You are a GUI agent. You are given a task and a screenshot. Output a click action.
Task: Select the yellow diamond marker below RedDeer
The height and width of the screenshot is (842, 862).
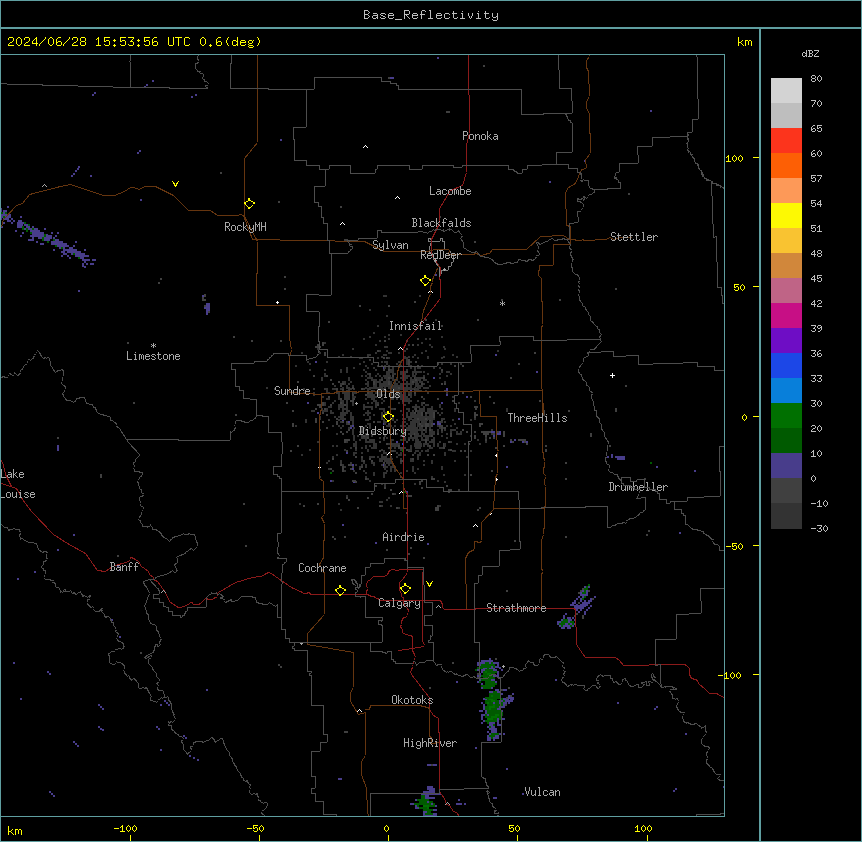(426, 281)
